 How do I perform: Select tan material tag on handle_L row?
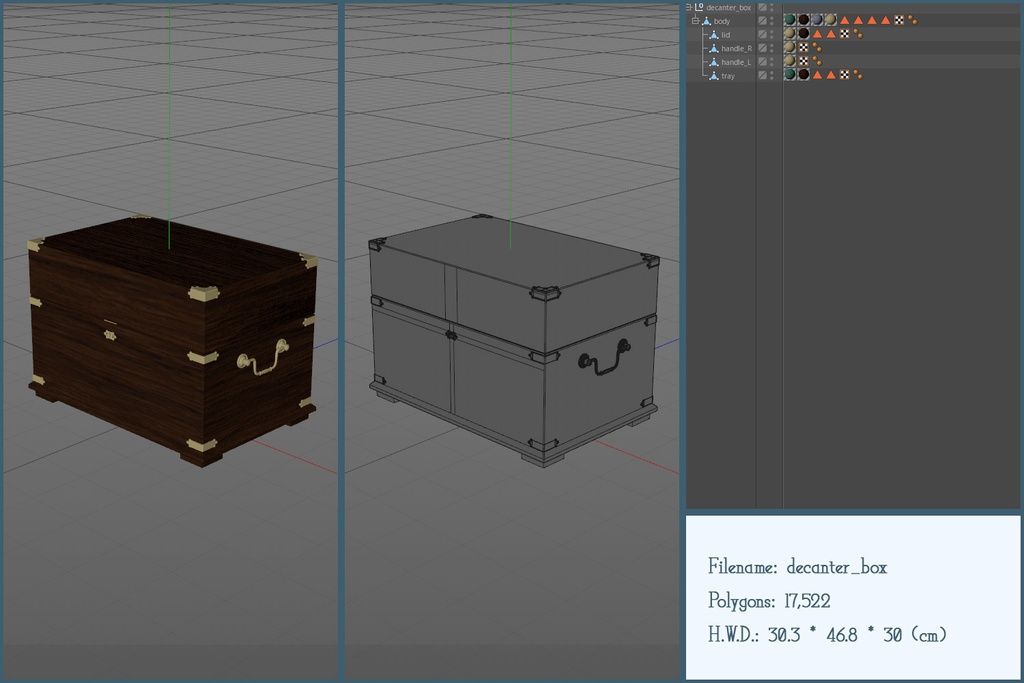click(790, 61)
